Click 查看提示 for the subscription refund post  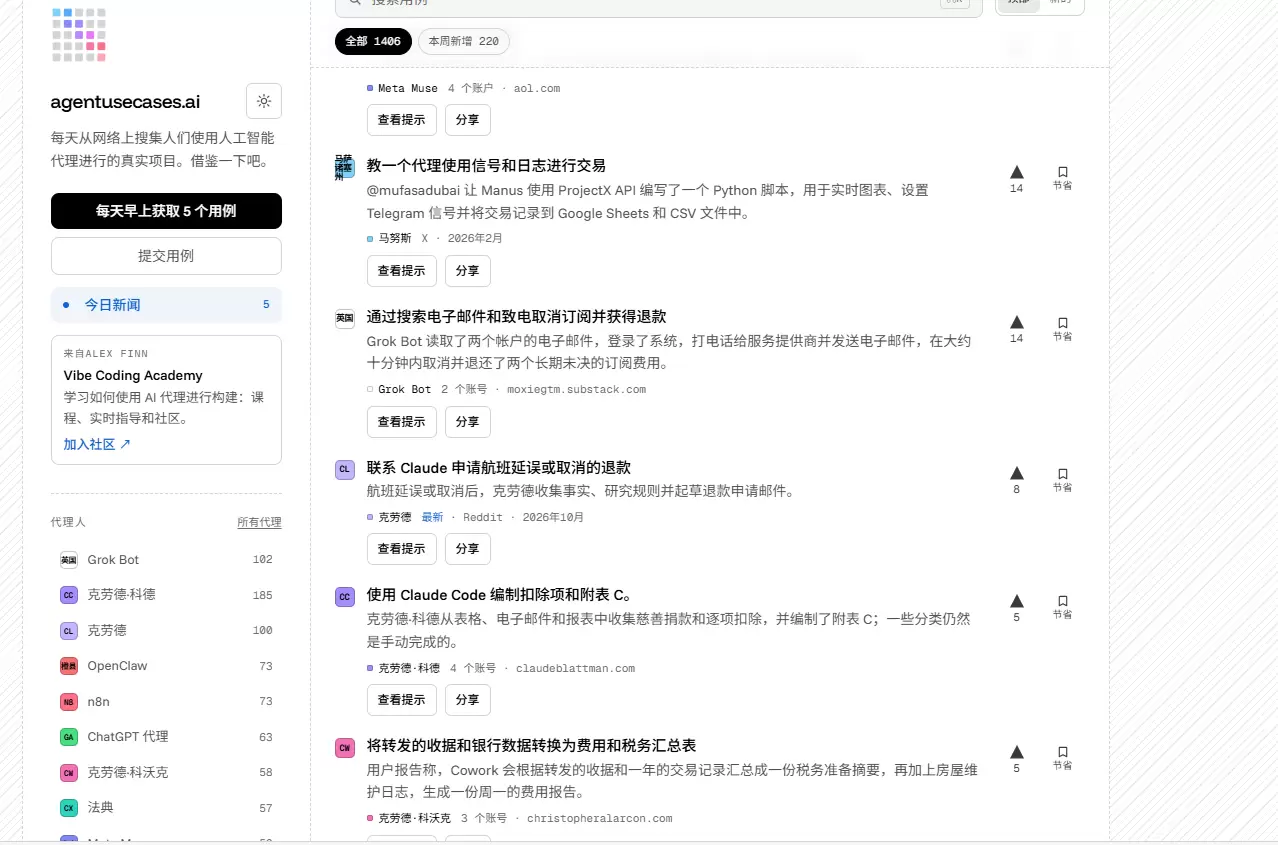pyautogui.click(x=401, y=421)
